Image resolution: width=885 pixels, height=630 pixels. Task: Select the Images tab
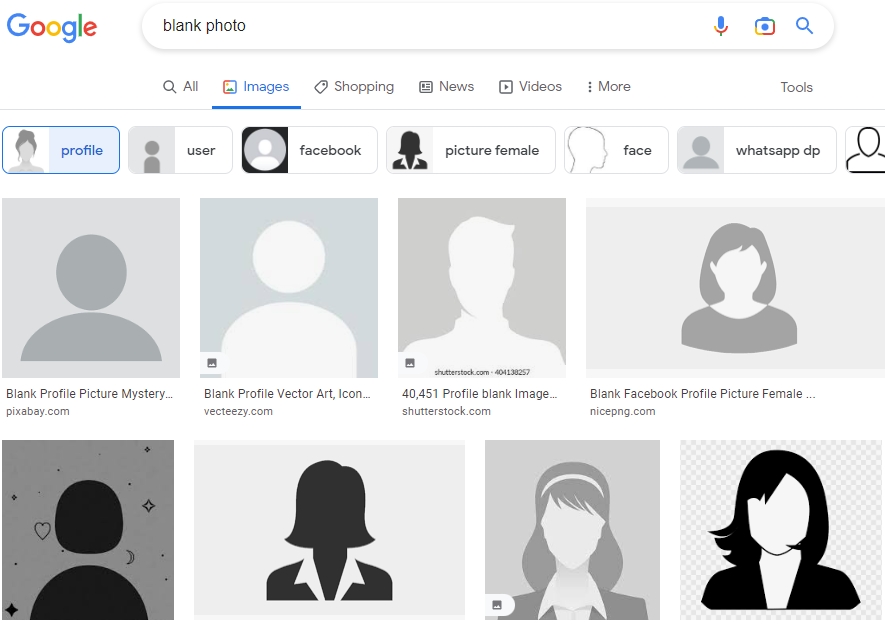coord(256,86)
